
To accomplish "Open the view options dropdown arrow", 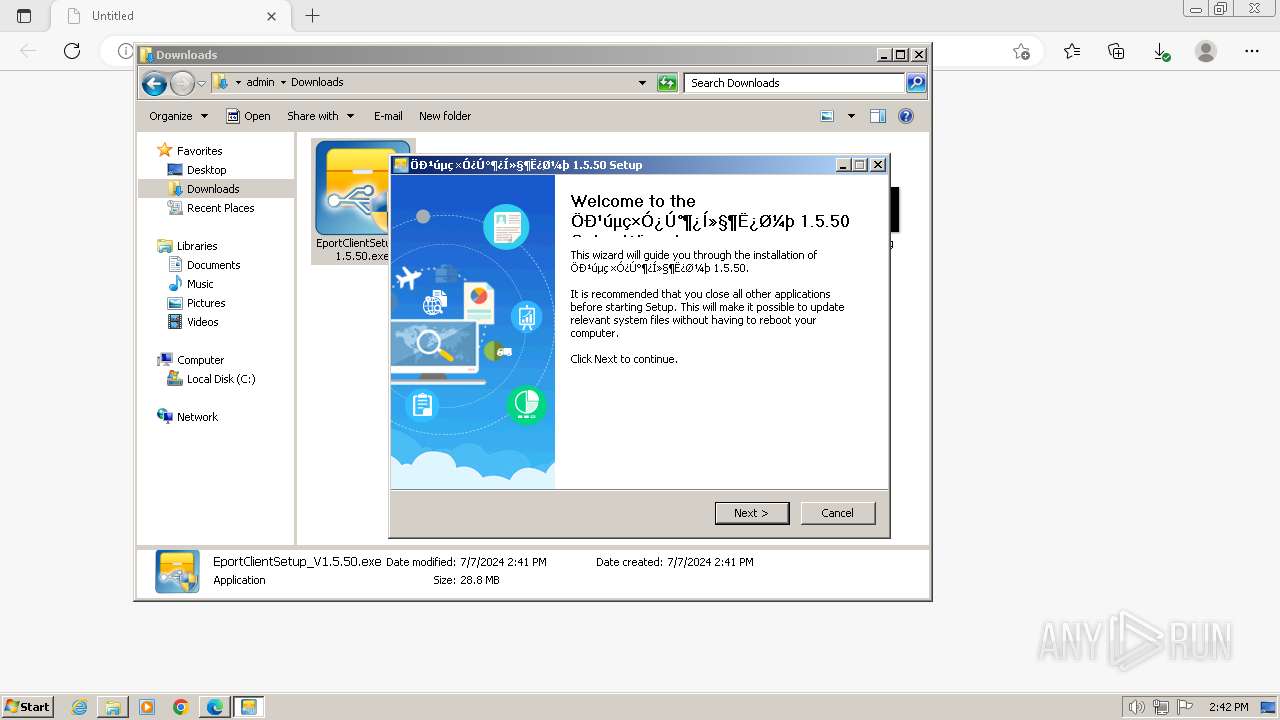I will click(x=851, y=116).
